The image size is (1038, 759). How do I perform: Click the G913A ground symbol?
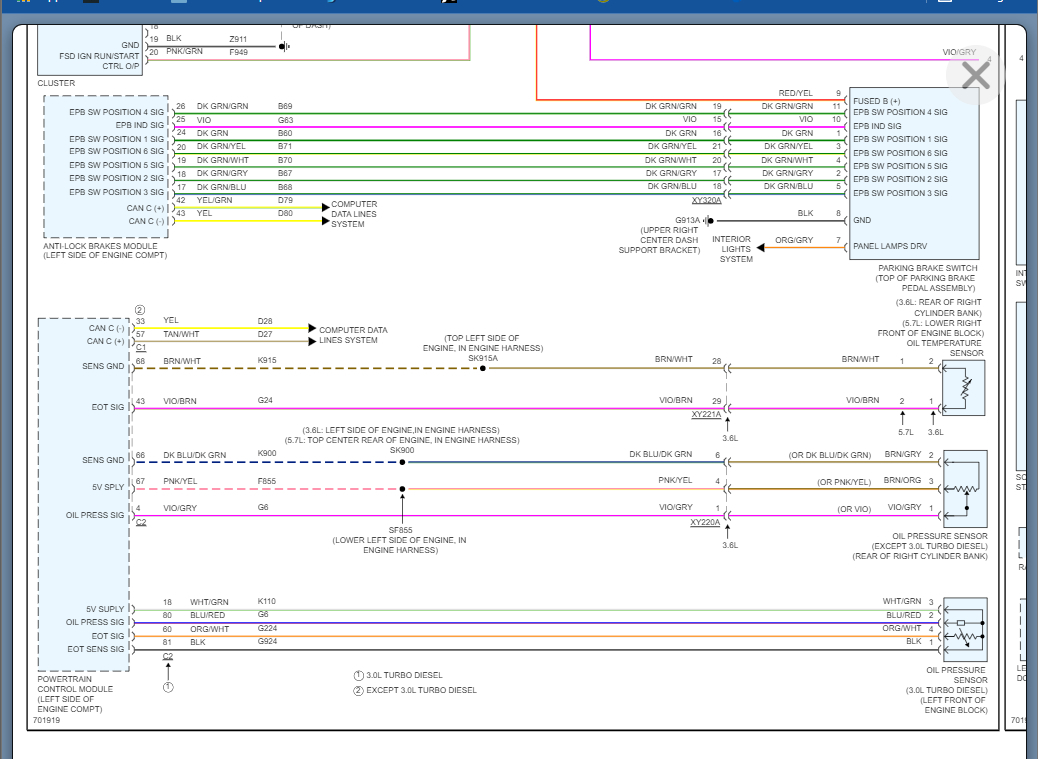point(707,220)
